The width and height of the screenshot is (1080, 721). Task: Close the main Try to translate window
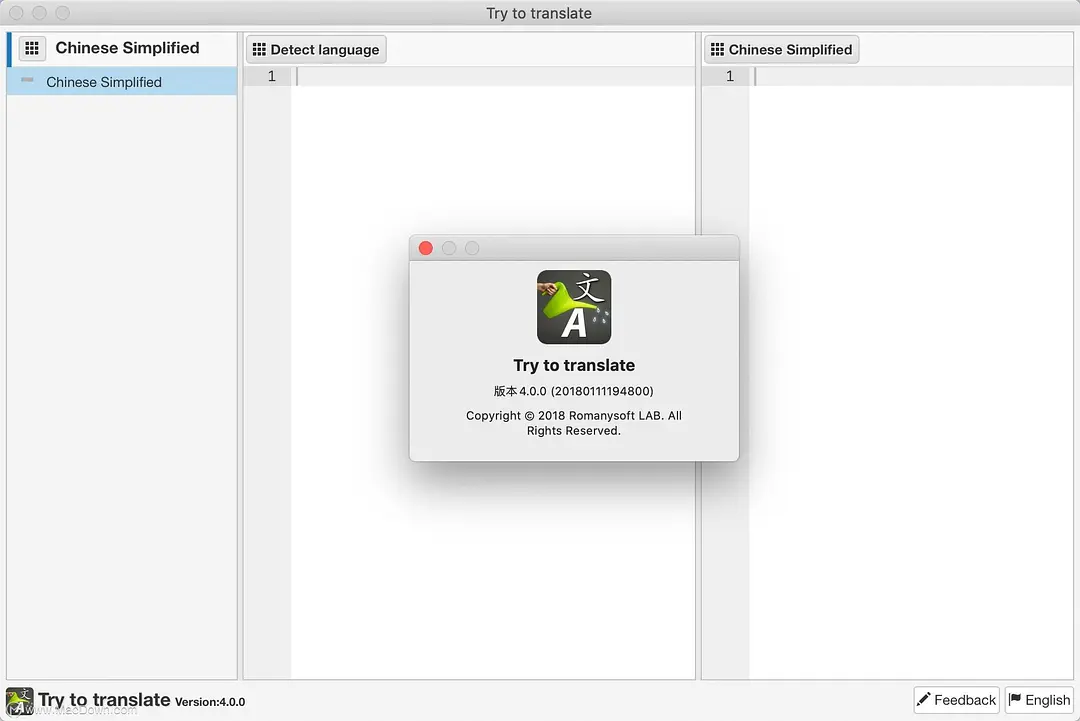coord(16,13)
